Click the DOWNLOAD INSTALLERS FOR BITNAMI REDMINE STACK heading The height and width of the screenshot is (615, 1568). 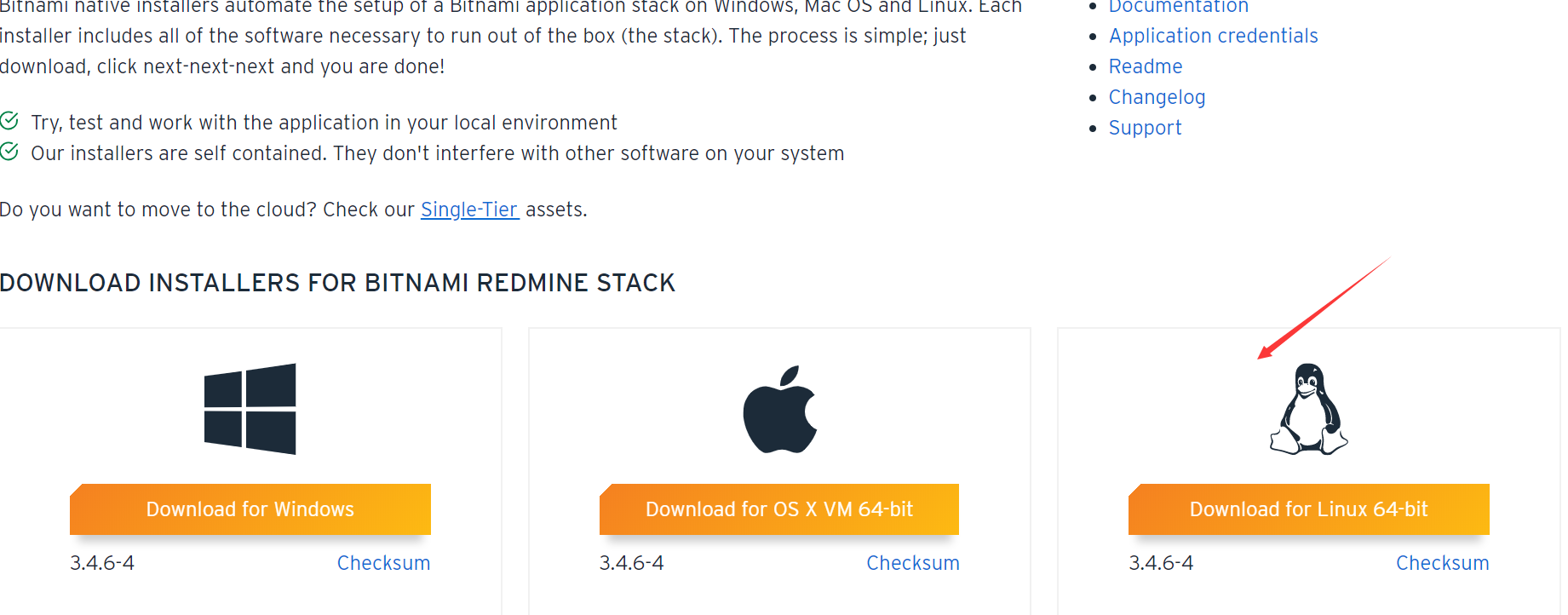pyautogui.click(x=337, y=282)
